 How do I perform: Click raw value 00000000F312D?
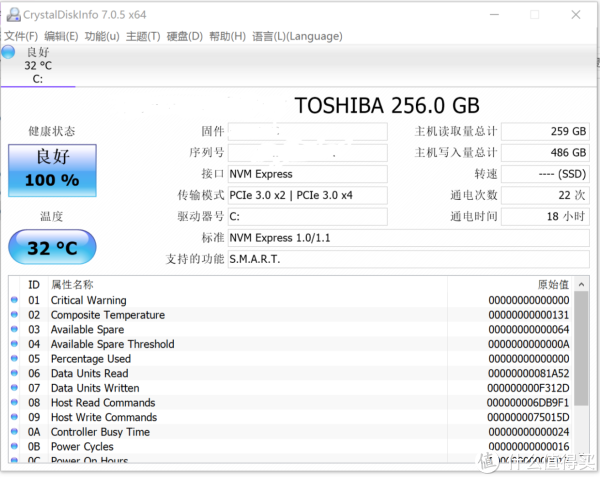(528, 388)
